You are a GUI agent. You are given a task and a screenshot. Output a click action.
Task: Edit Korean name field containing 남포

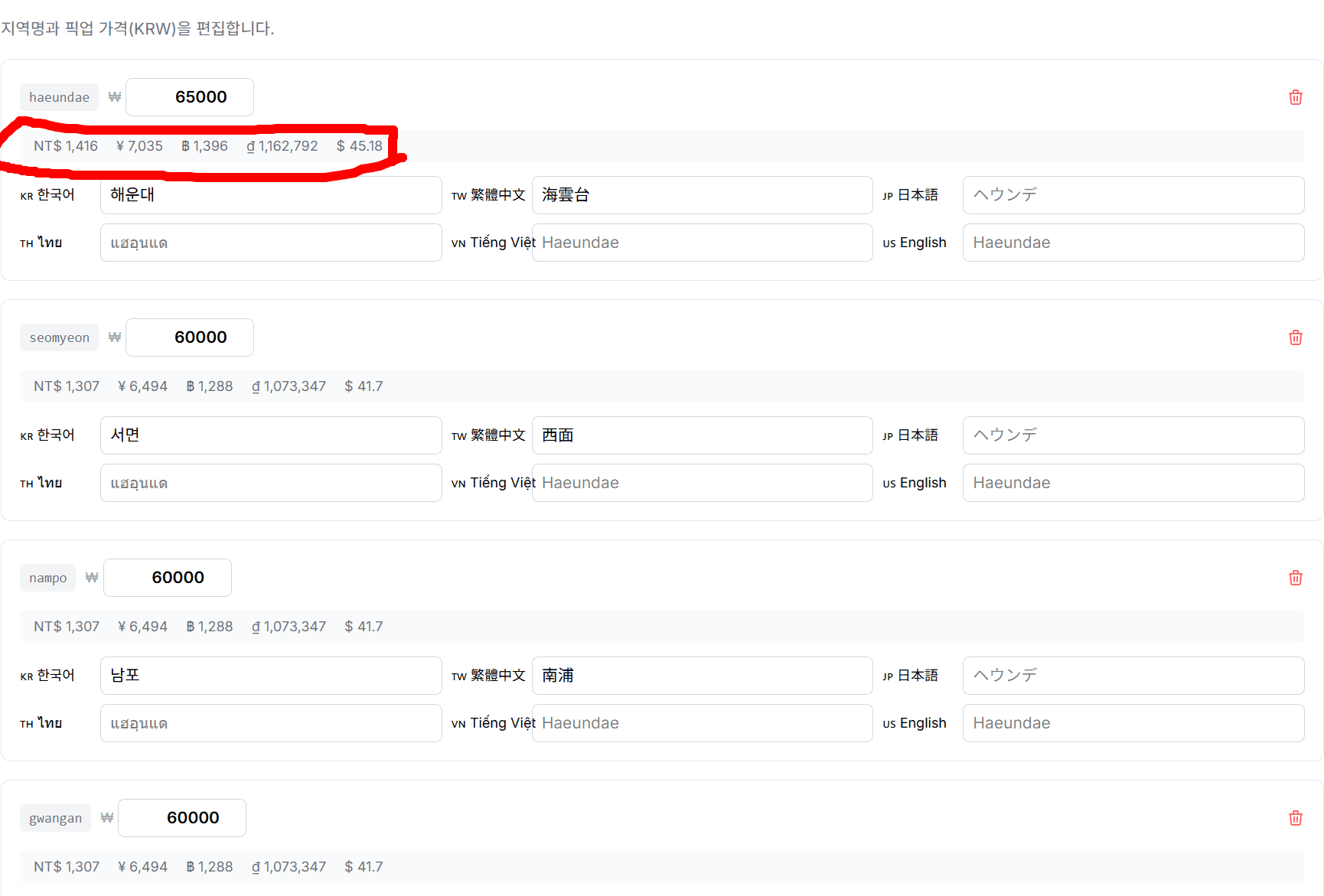[271, 676]
